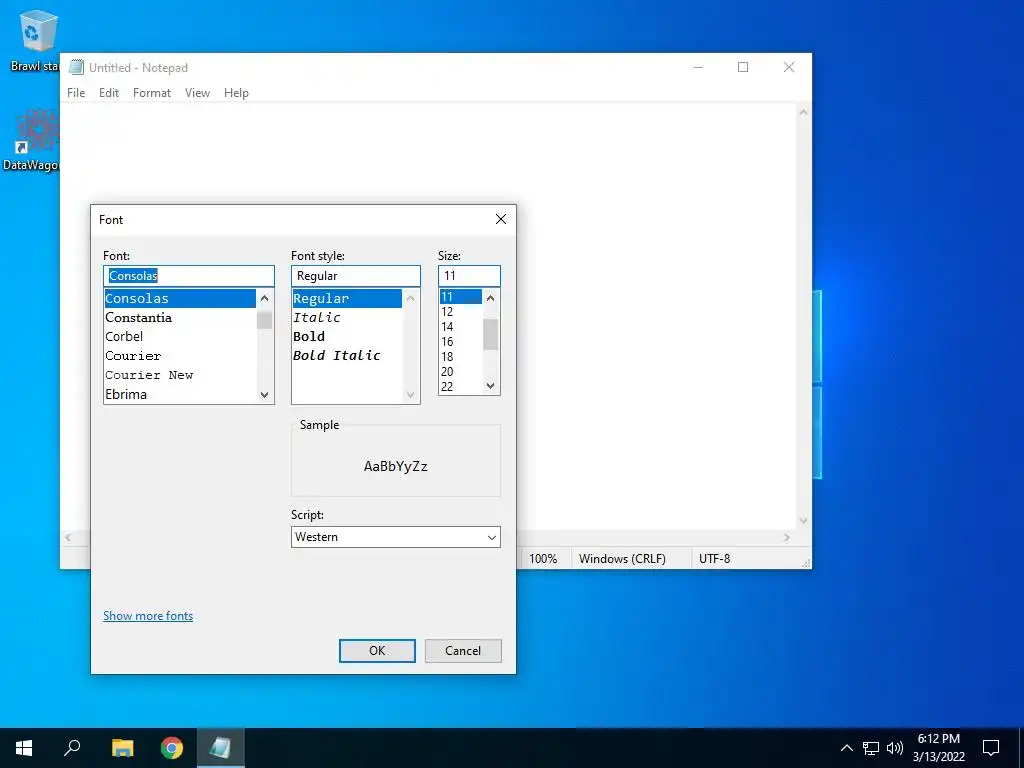Switch to Notepad taskbar icon

coord(221,748)
